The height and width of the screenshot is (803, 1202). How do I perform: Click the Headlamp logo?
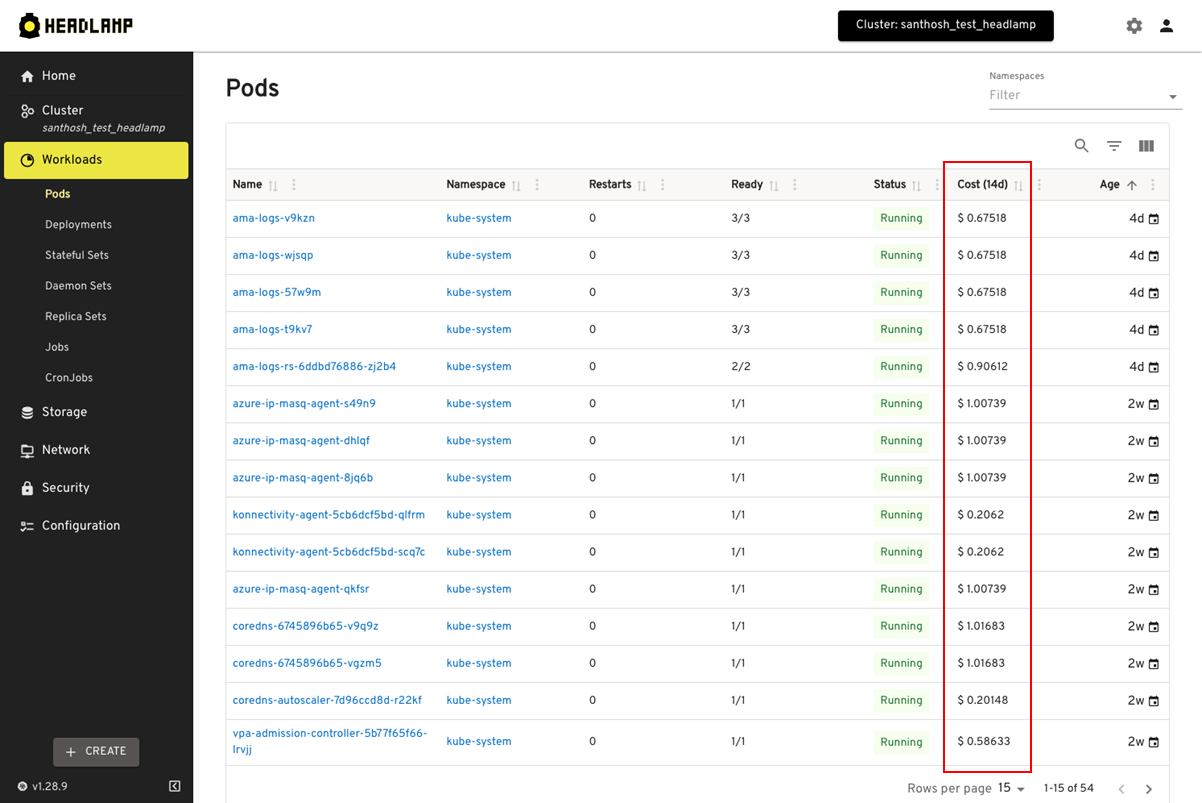(x=76, y=26)
